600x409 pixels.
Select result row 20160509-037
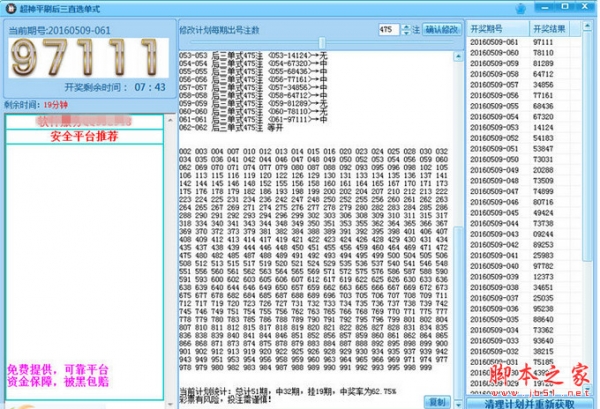tap(524, 298)
